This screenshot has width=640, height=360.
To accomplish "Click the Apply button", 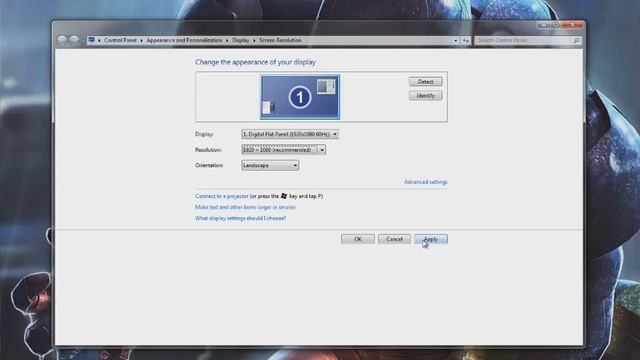I will pos(431,239).
